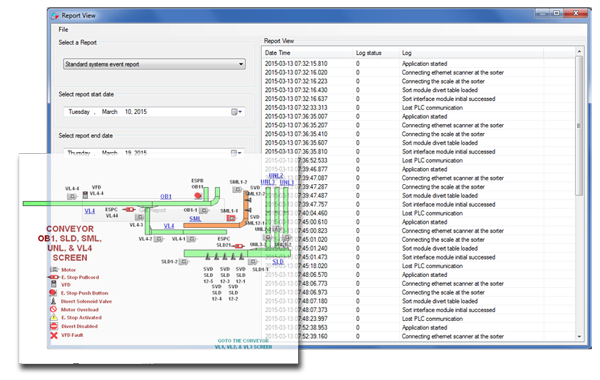Click the red SML1-1 motor icon

click(x=231, y=218)
